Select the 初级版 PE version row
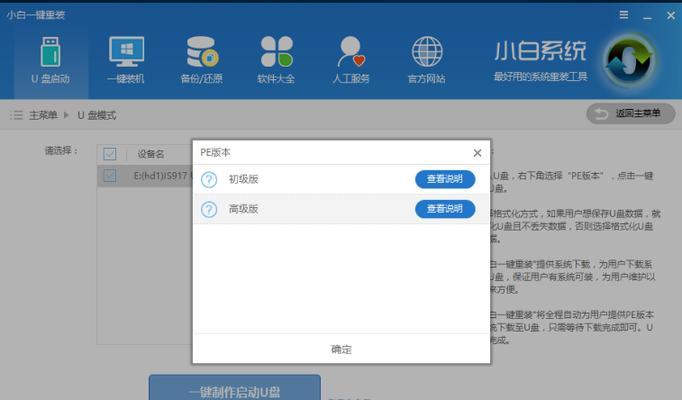 pyautogui.click(x=341, y=179)
